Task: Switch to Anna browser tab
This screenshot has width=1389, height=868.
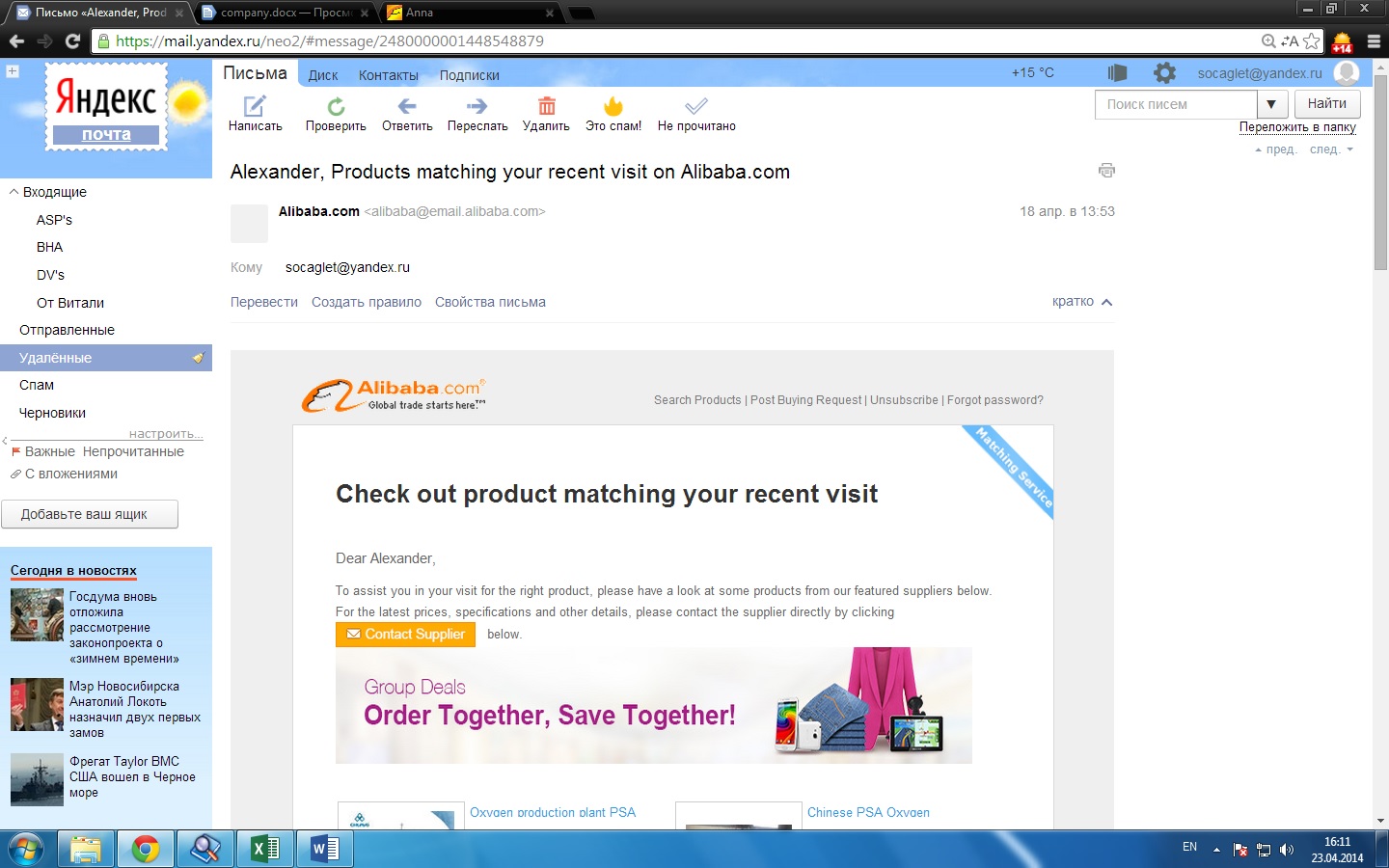Action: (471, 13)
